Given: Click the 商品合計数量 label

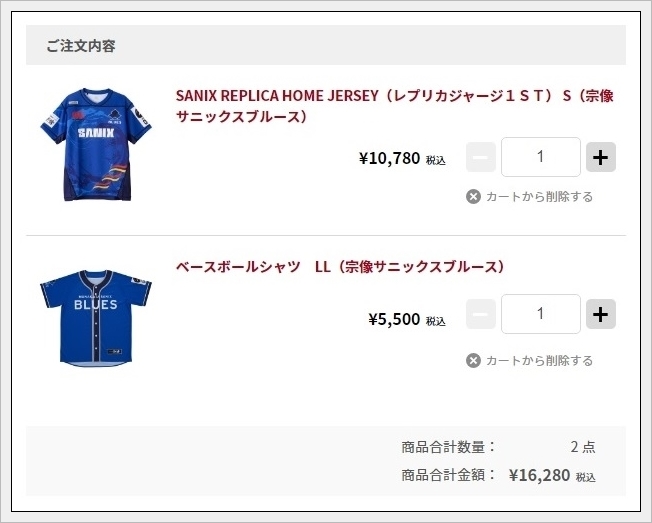Looking at the screenshot, I should pos(448,447).
